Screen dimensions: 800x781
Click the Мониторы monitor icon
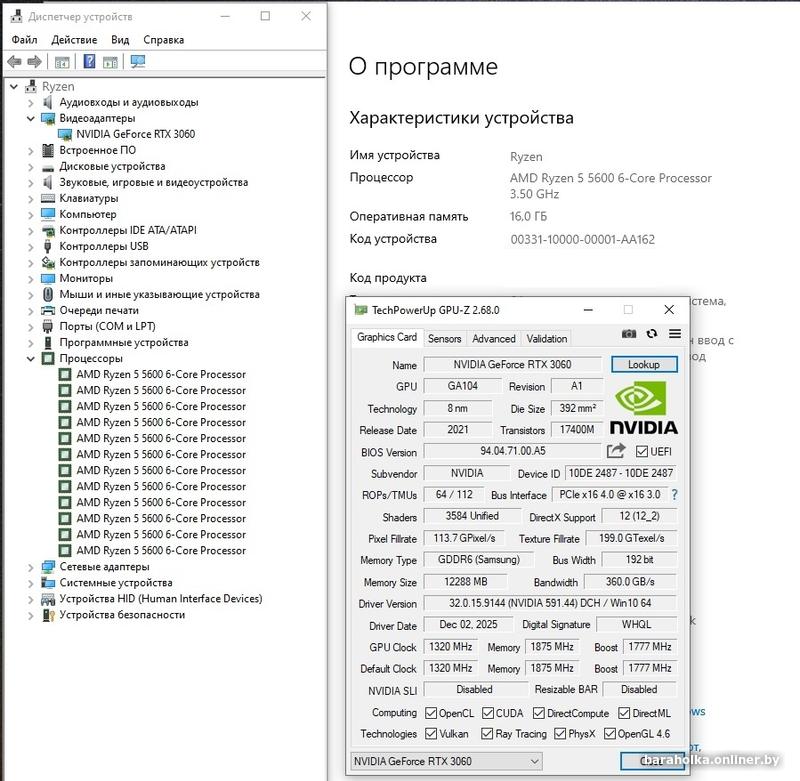pyautogui.click(x=48, y=279)
